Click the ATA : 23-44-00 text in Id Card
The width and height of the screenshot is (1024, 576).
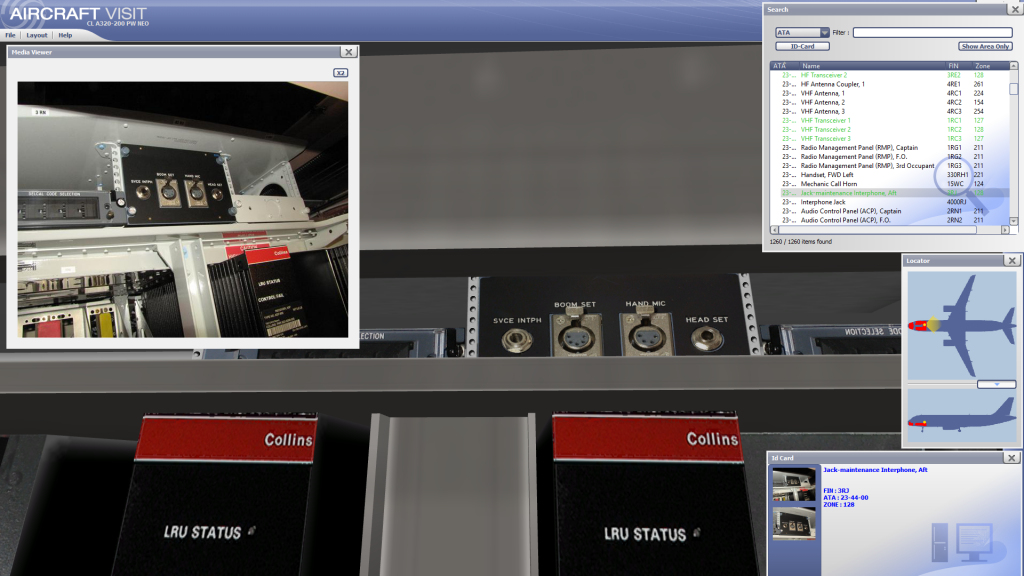point(846,498)
